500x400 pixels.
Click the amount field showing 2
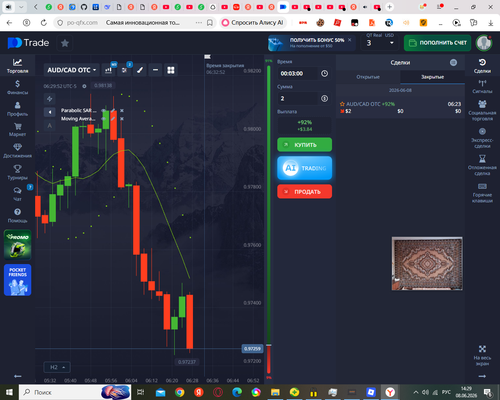[298, 98]
